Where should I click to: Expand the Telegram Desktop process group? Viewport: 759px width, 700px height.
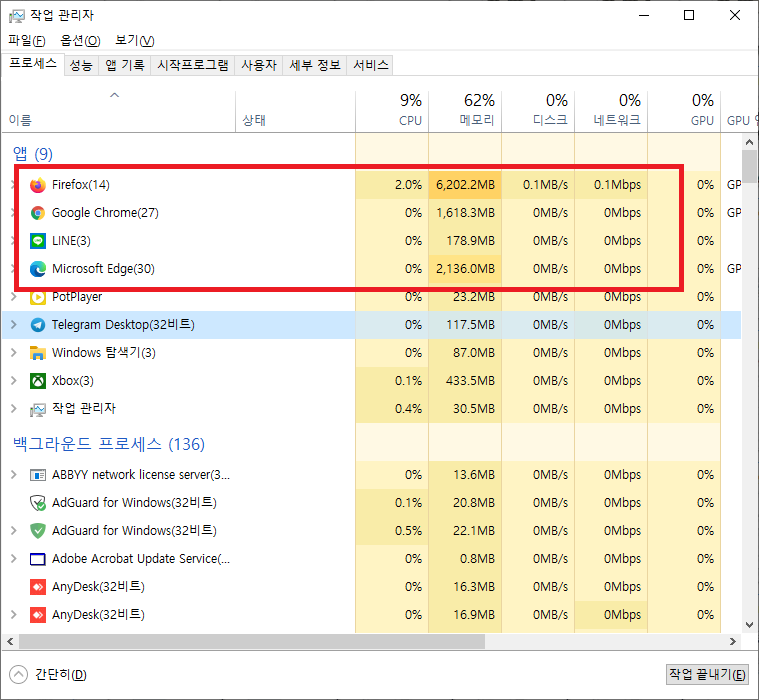[x=14, y=324]
